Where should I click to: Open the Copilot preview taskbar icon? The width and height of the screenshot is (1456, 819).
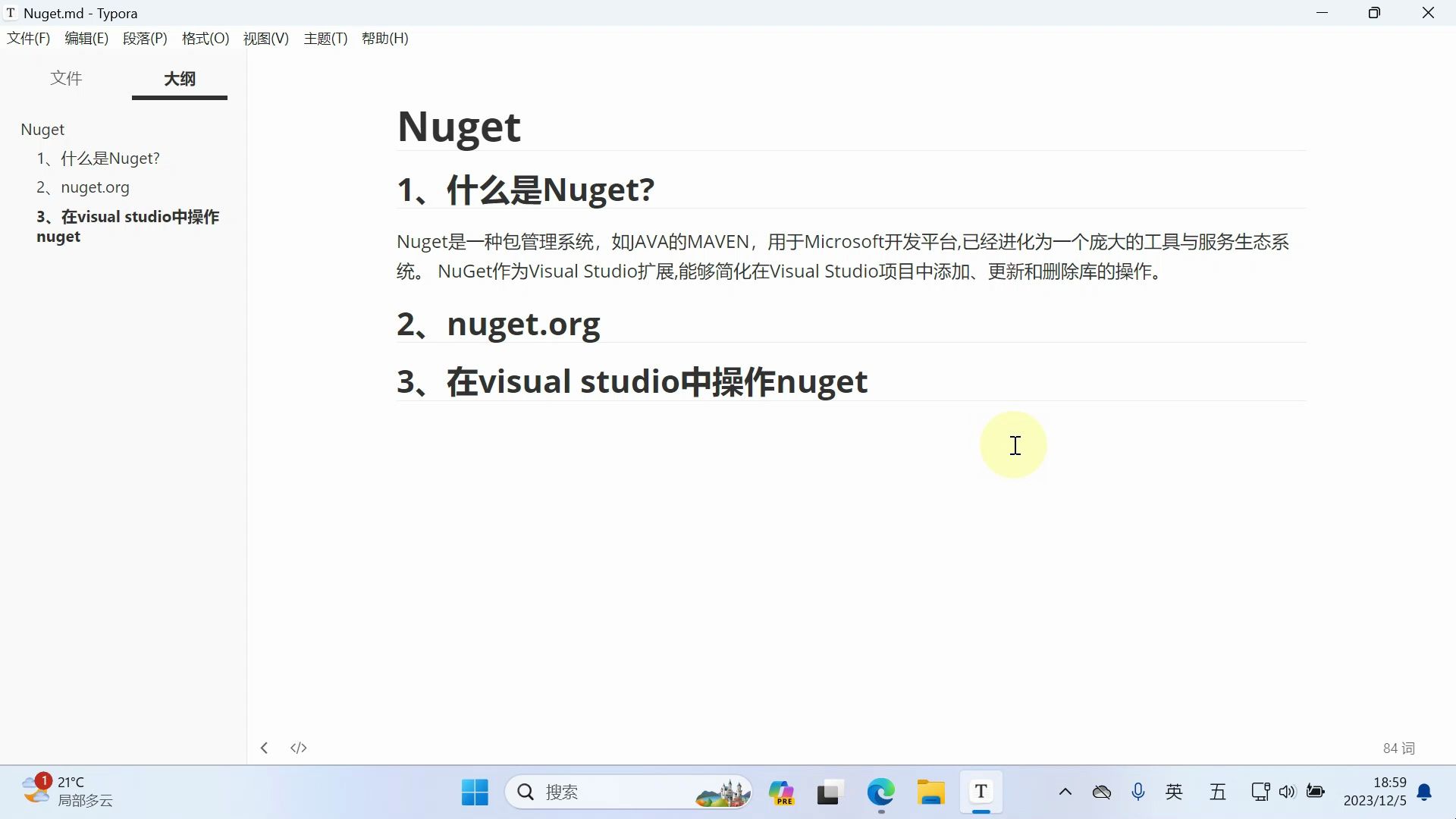point(781,792)
